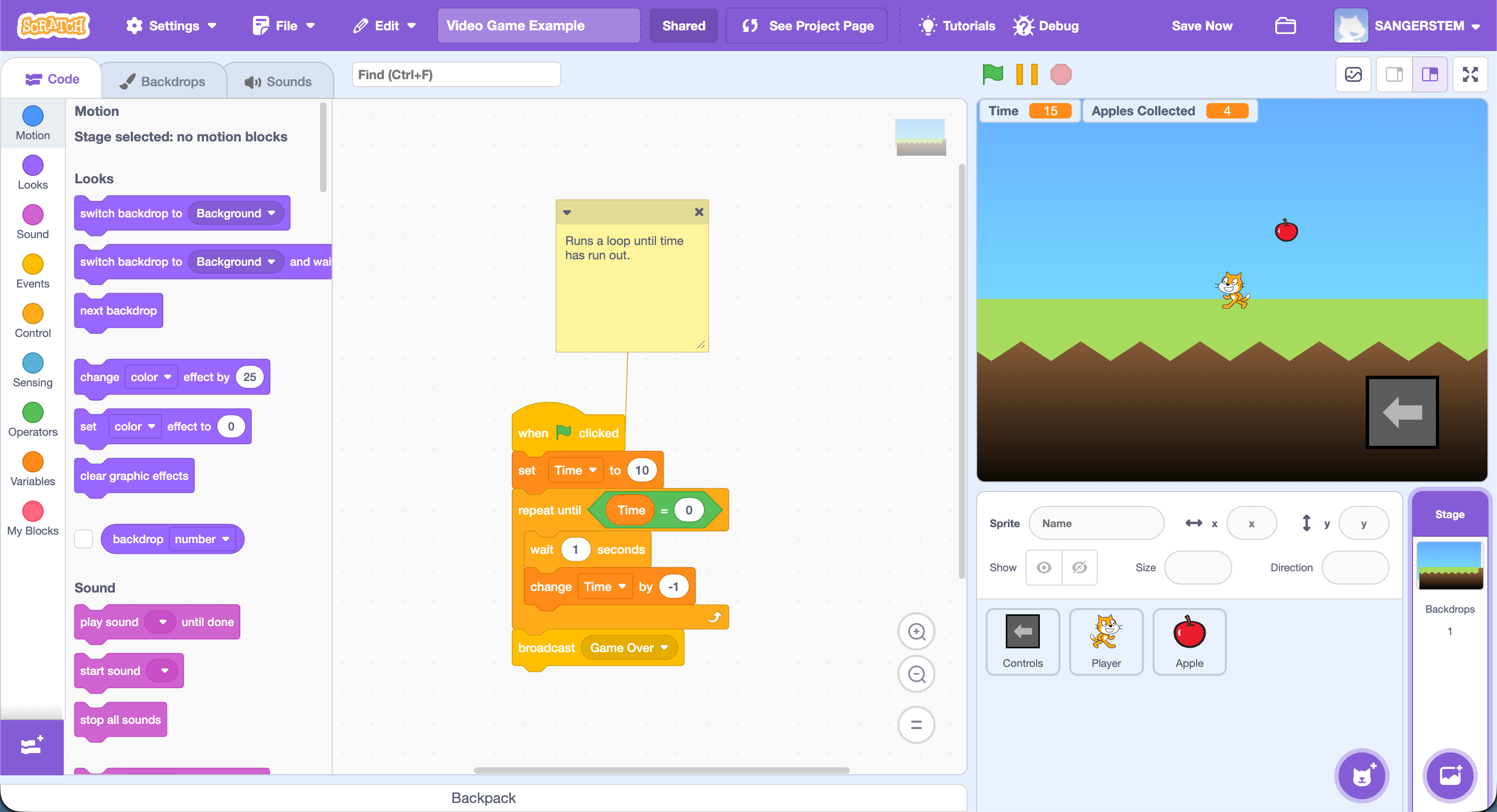Screen dimensions: 1497x812
Task: Open the folder icon next to Save Now
Action: [x=1285, y=26]
